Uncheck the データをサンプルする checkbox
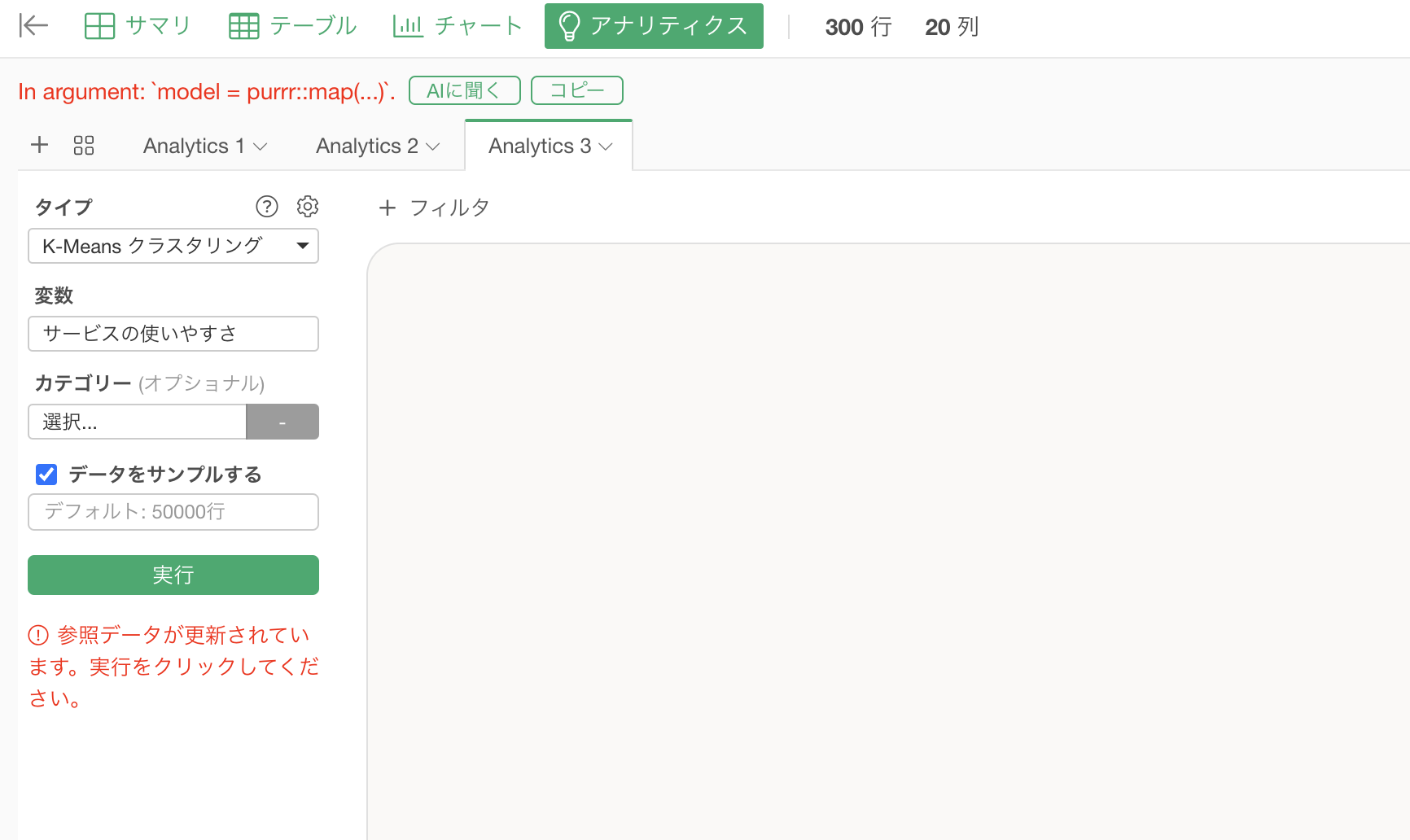The image size is (1410, 840). tap(46, 475)
